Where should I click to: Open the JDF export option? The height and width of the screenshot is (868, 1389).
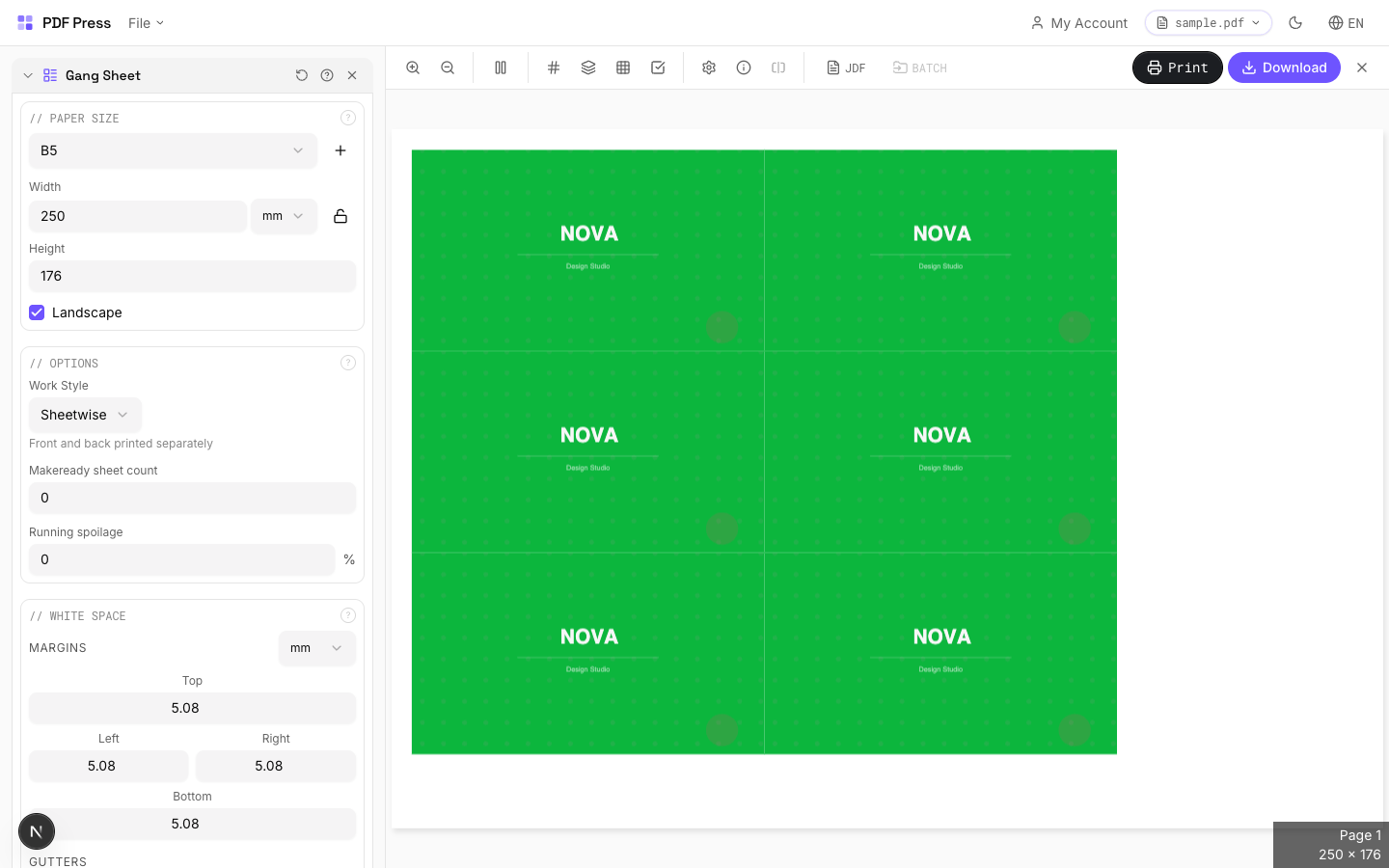point(846,68)
